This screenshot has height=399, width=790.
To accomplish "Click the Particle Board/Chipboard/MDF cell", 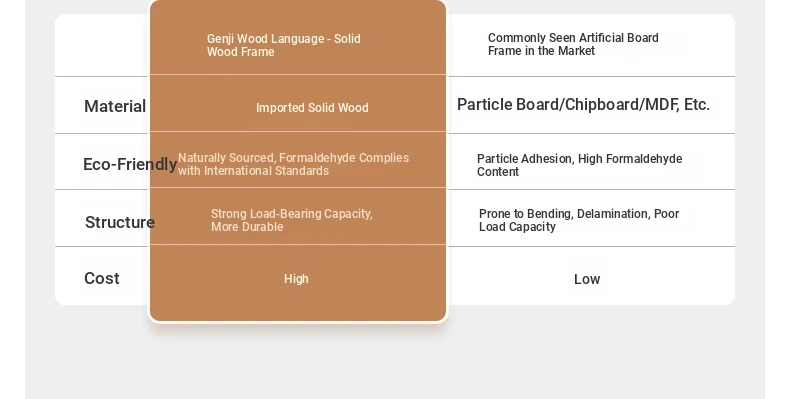I will point(583,105).
